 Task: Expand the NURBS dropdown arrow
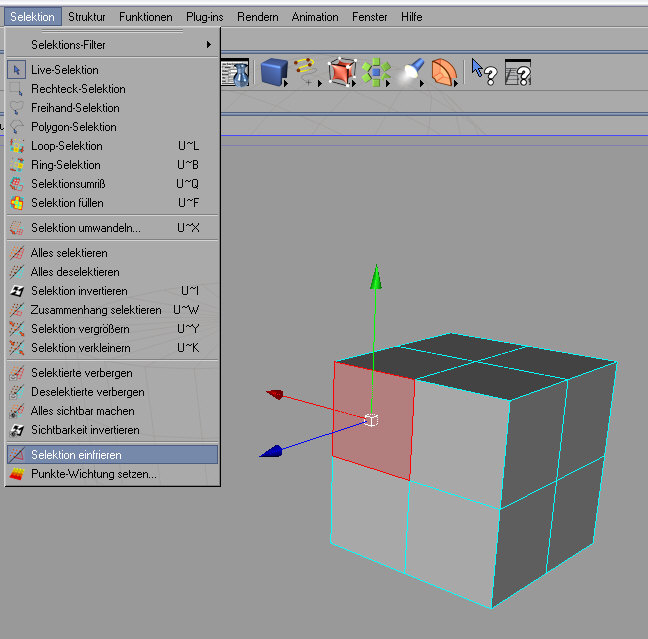click(353, 83)
